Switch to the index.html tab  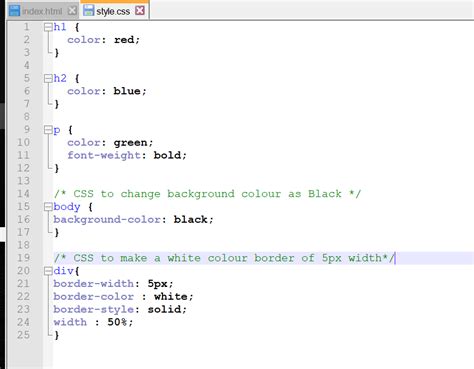[42, 11]
